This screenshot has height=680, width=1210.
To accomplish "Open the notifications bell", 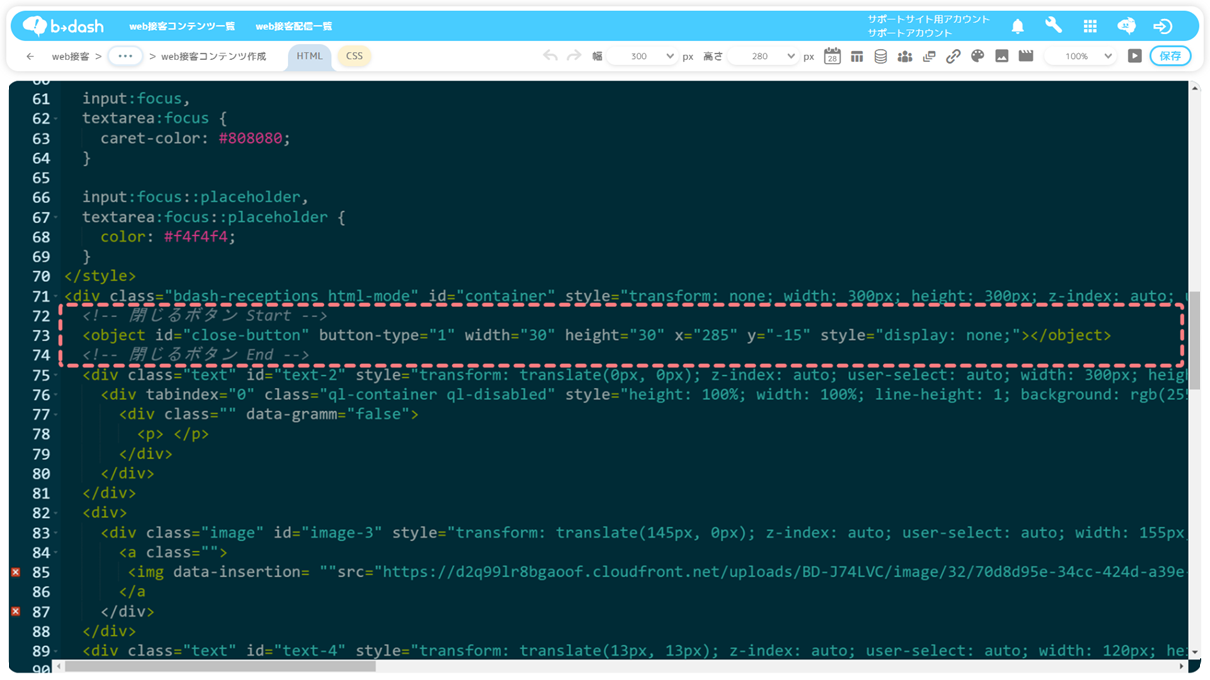I will tap(1018, 26).
